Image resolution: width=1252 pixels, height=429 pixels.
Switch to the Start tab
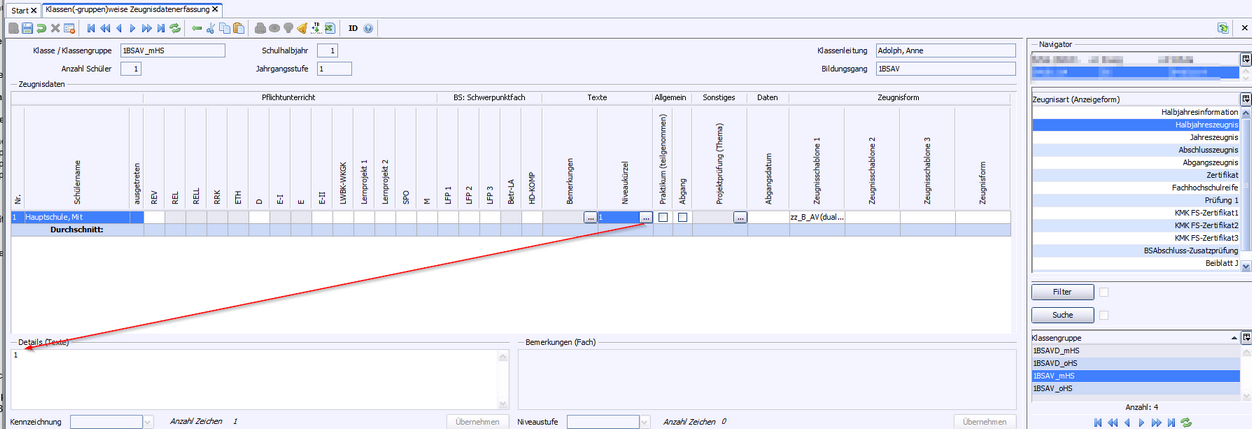pyautogui.click(x=19, y=9)
